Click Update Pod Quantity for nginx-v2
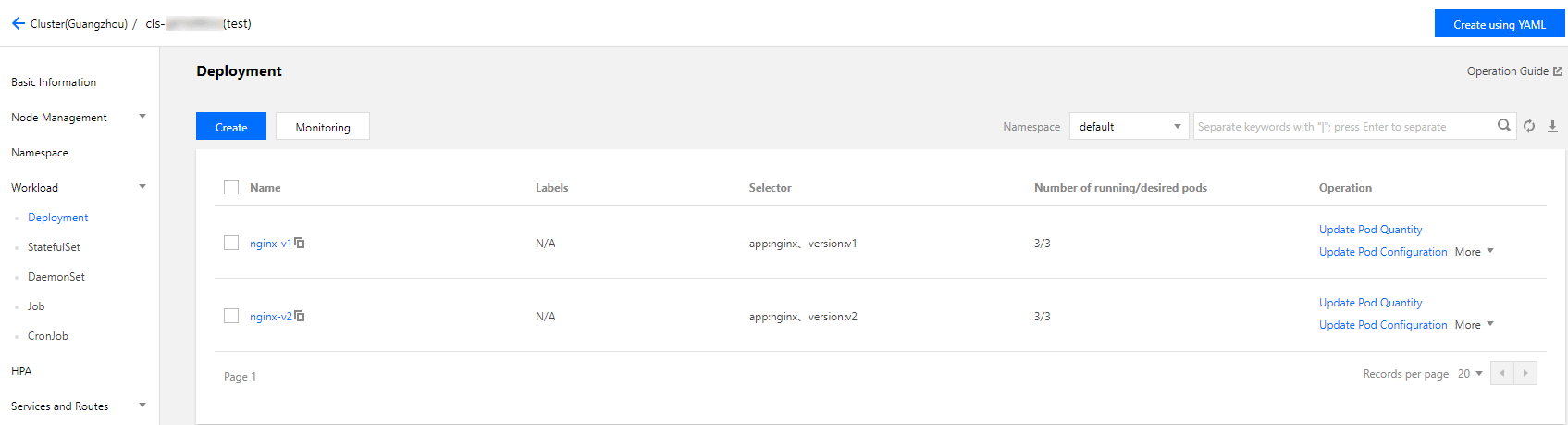 pos(1370,303)
